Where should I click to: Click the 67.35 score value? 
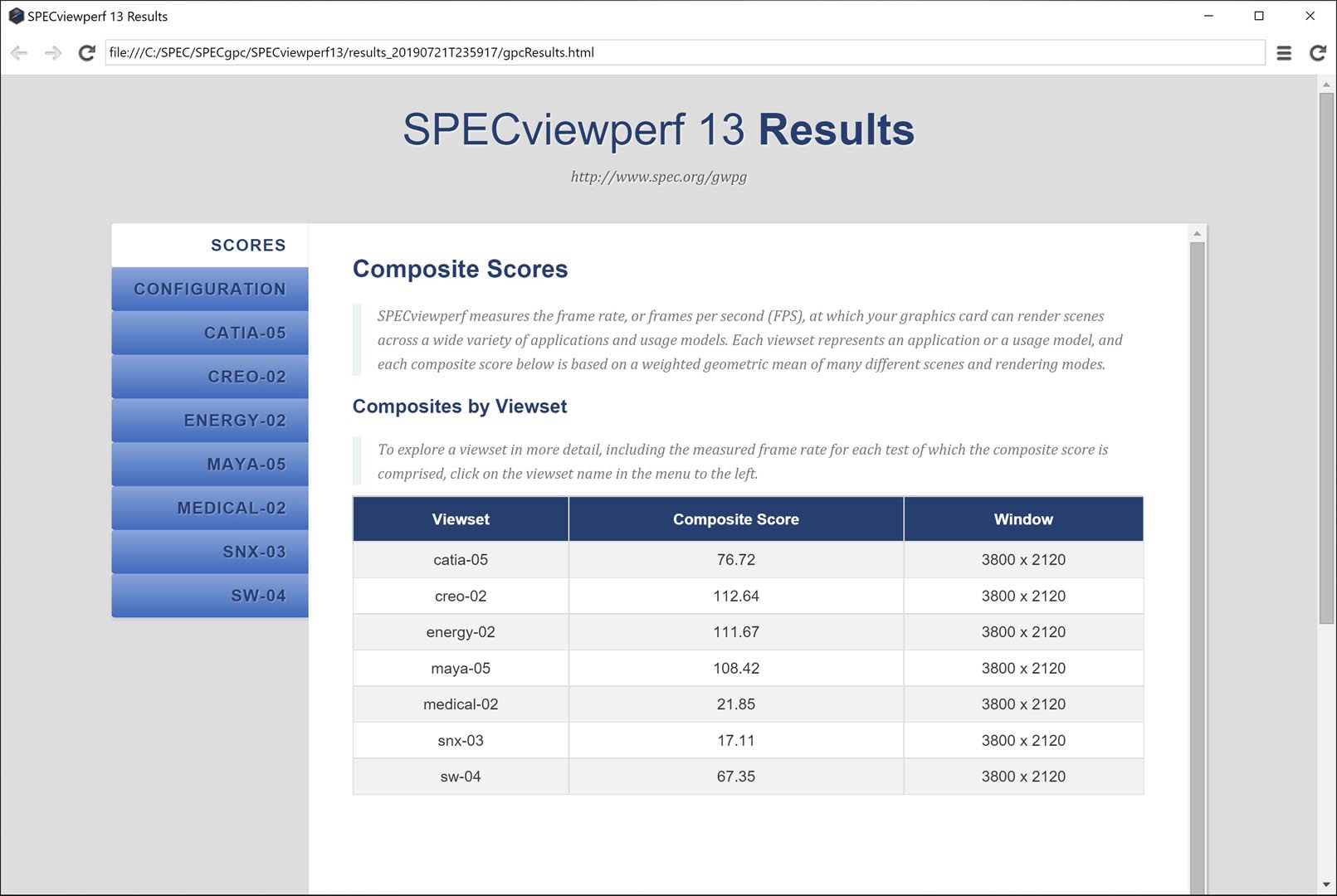click(736, 777)
